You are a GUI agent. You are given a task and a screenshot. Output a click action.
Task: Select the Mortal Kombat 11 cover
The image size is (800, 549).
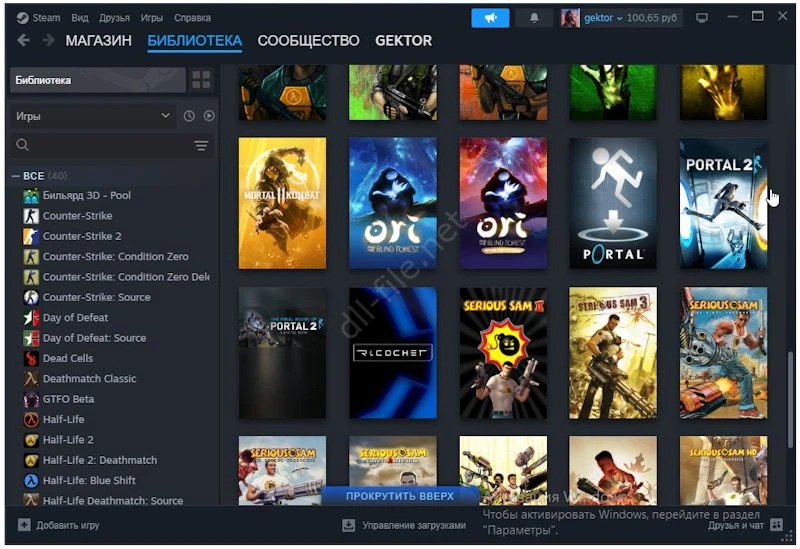[282, 203]
